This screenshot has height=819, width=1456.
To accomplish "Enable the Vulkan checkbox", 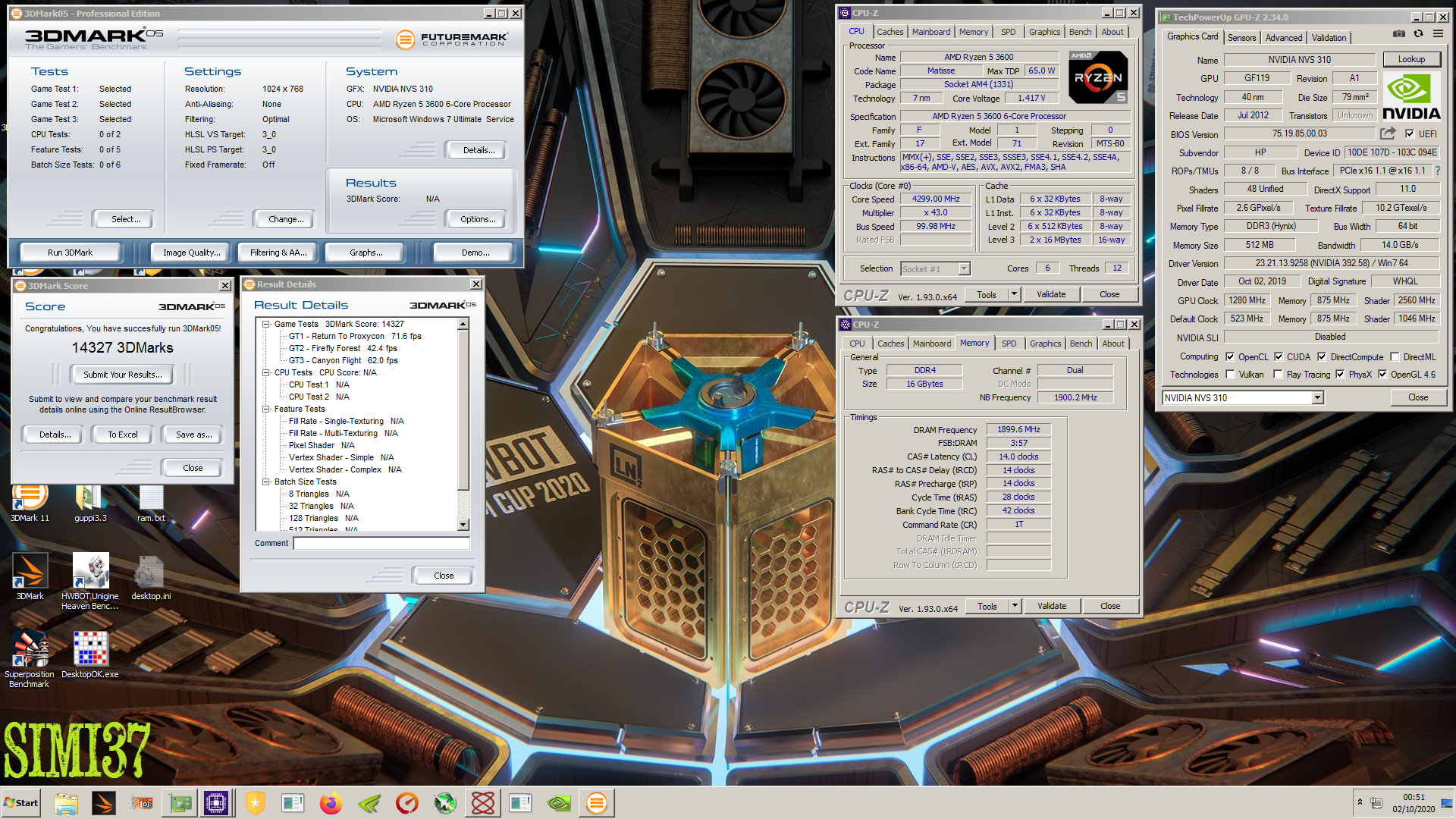I will [1230, 375].
